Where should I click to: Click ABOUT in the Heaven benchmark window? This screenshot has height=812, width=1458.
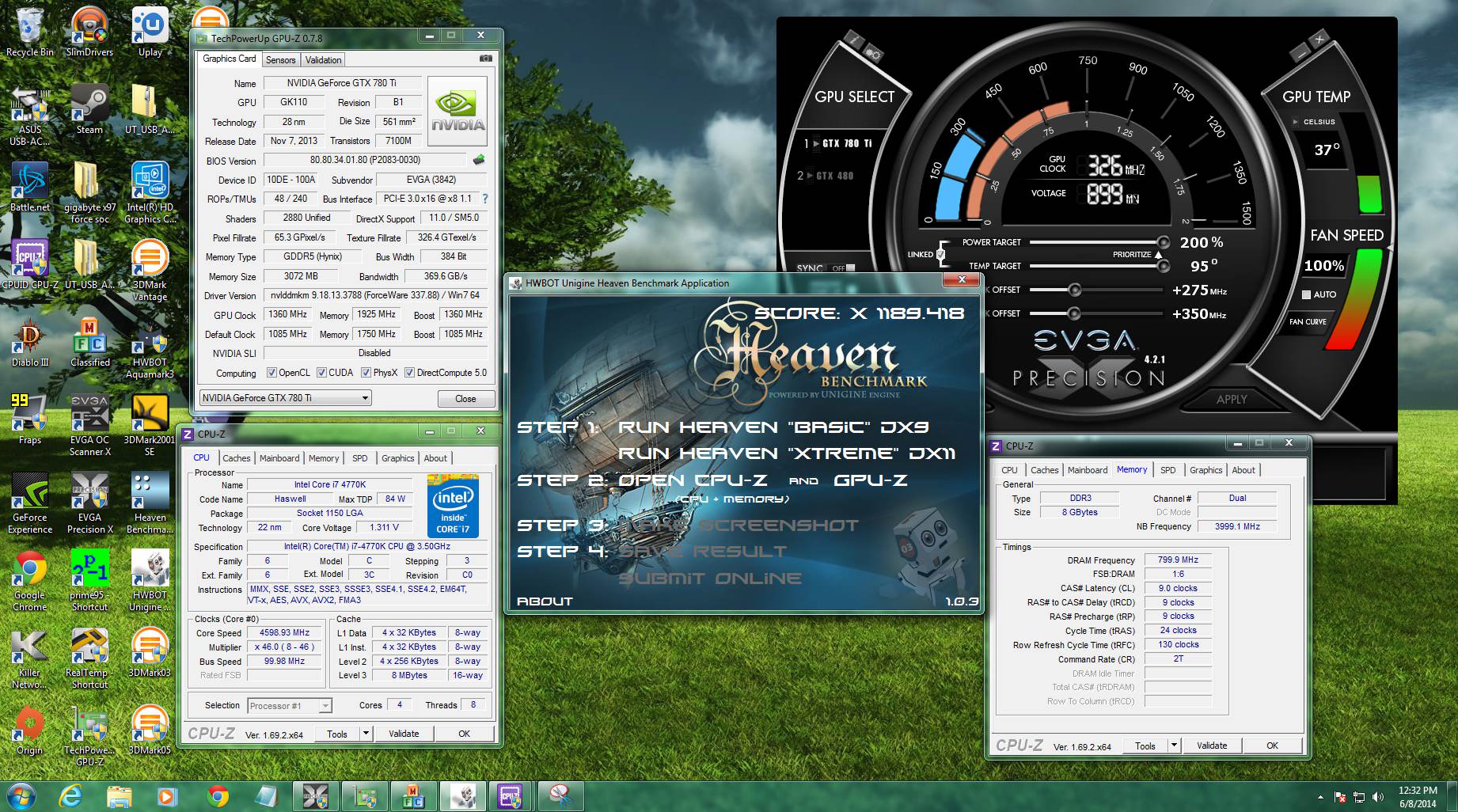point(545,601)
